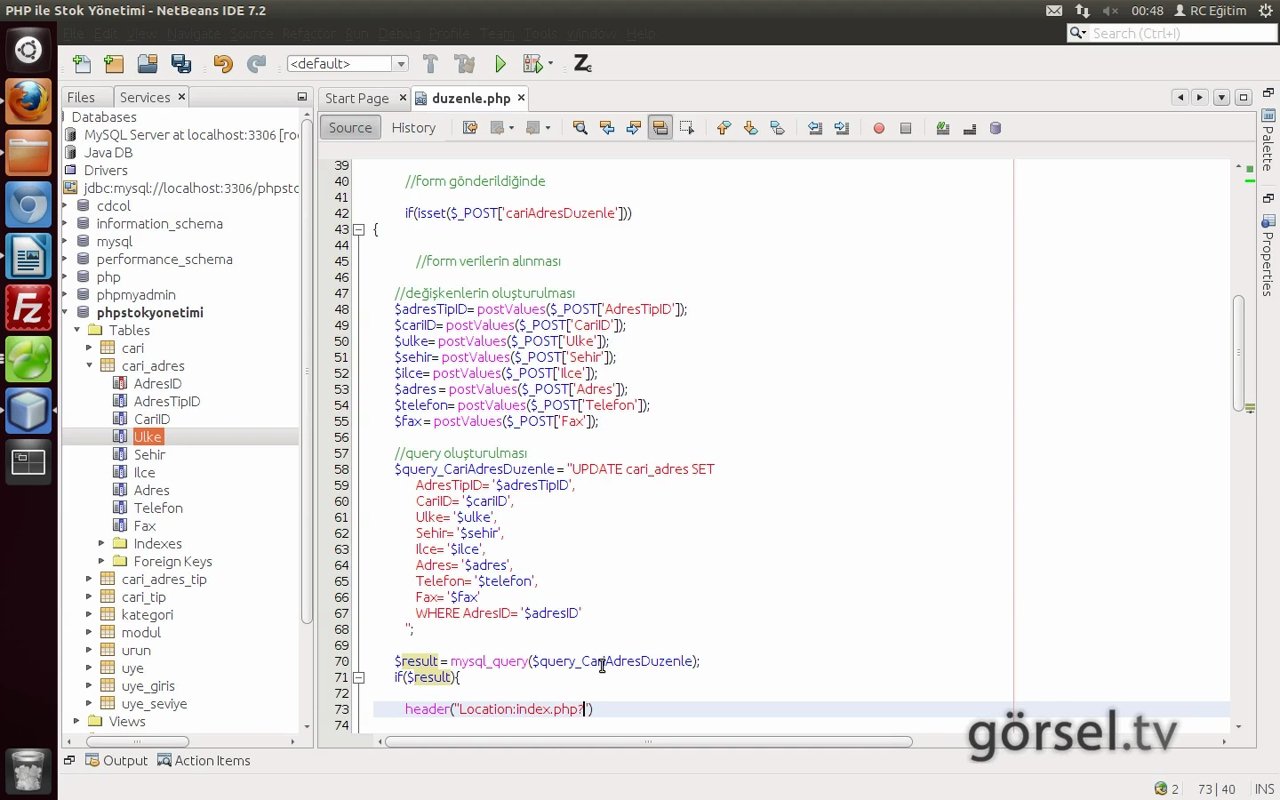Launch Firefox from the Ubuntu dock
This screenshot has height=800, width=1280.
28,101
